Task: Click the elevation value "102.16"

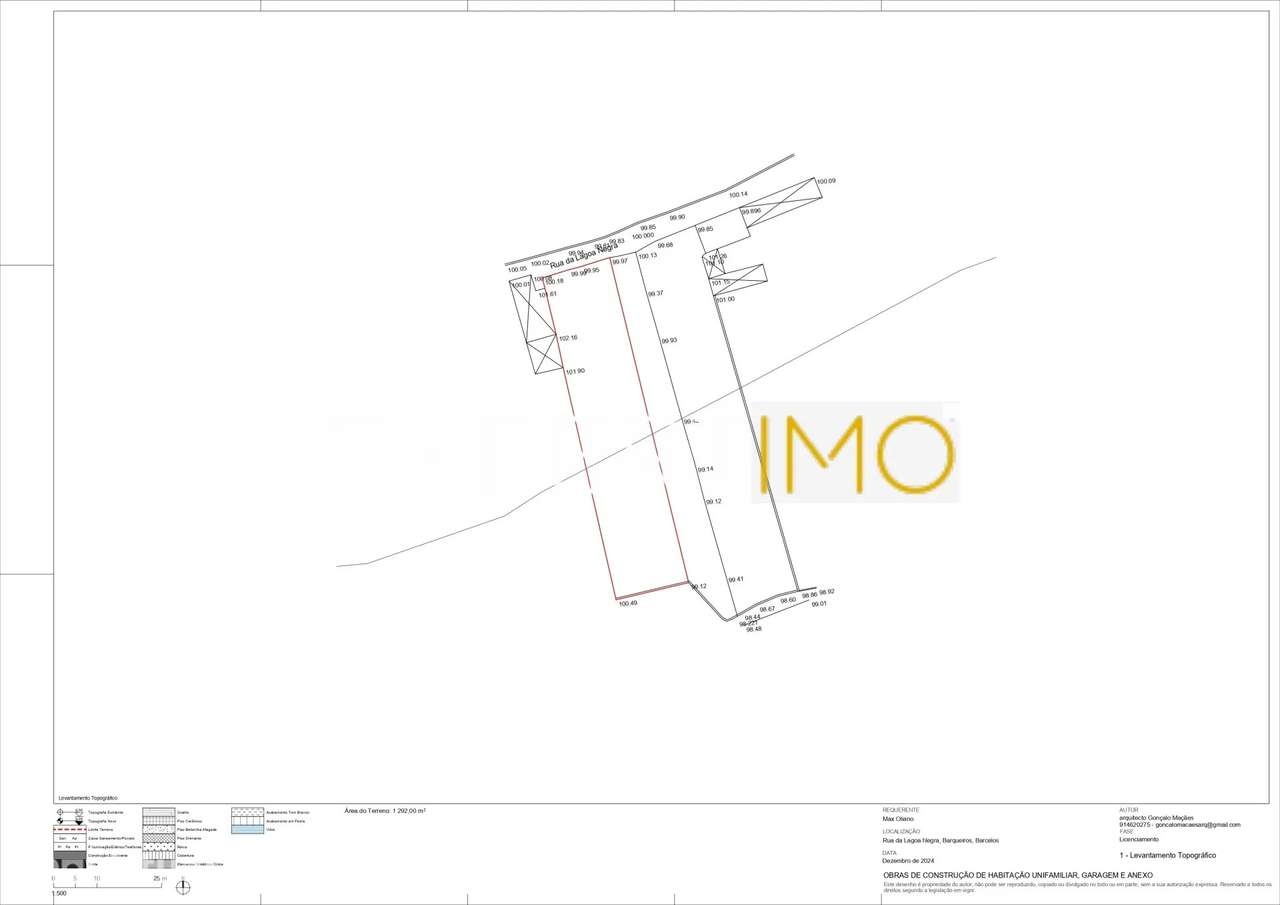Action: [x=568, y=338]
